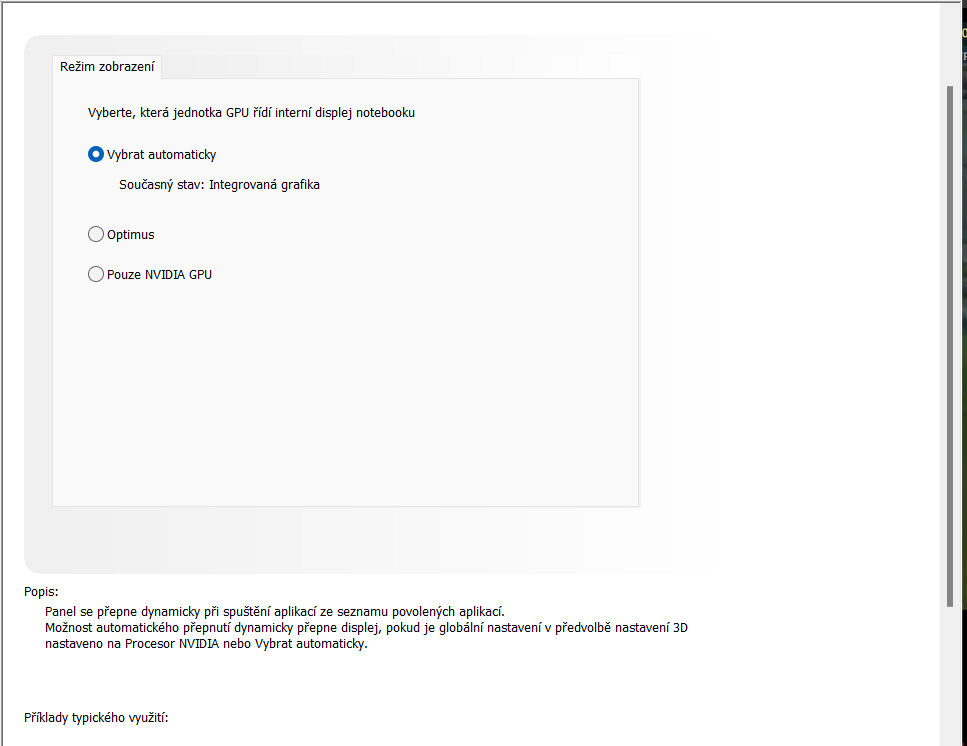Click the Popis: section label

click(x=41, y=592)
